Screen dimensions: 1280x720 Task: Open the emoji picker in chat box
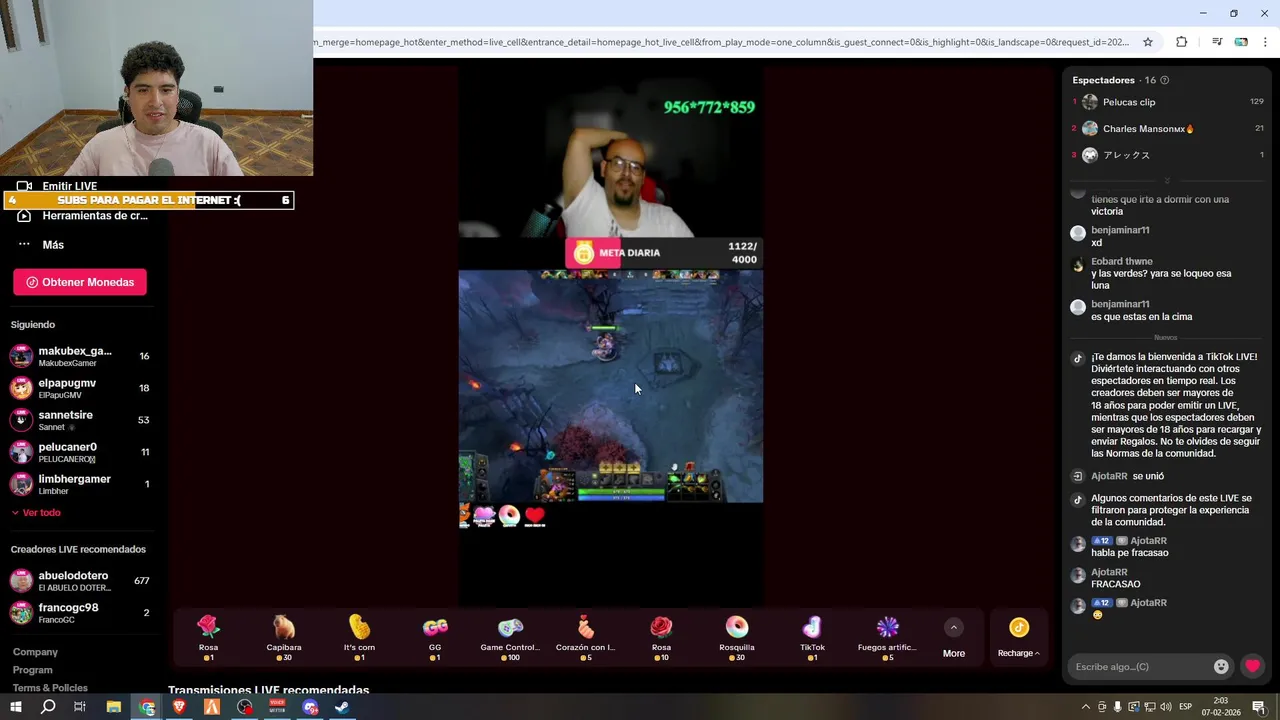pyautogui.click(x=1221, y=666)
